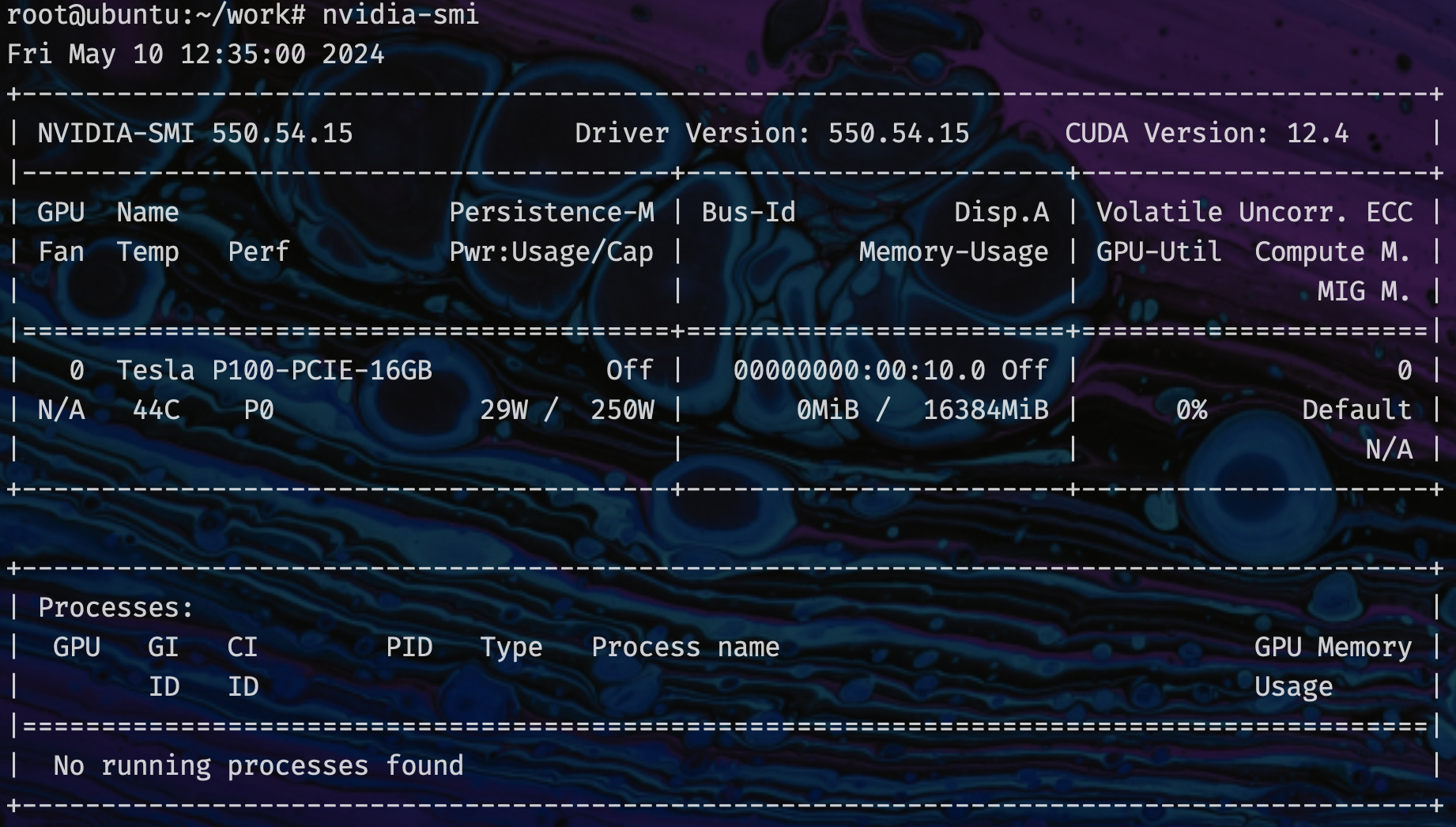Click the Memory-Usage header text
1456x827 pixels.
[953, 251]
